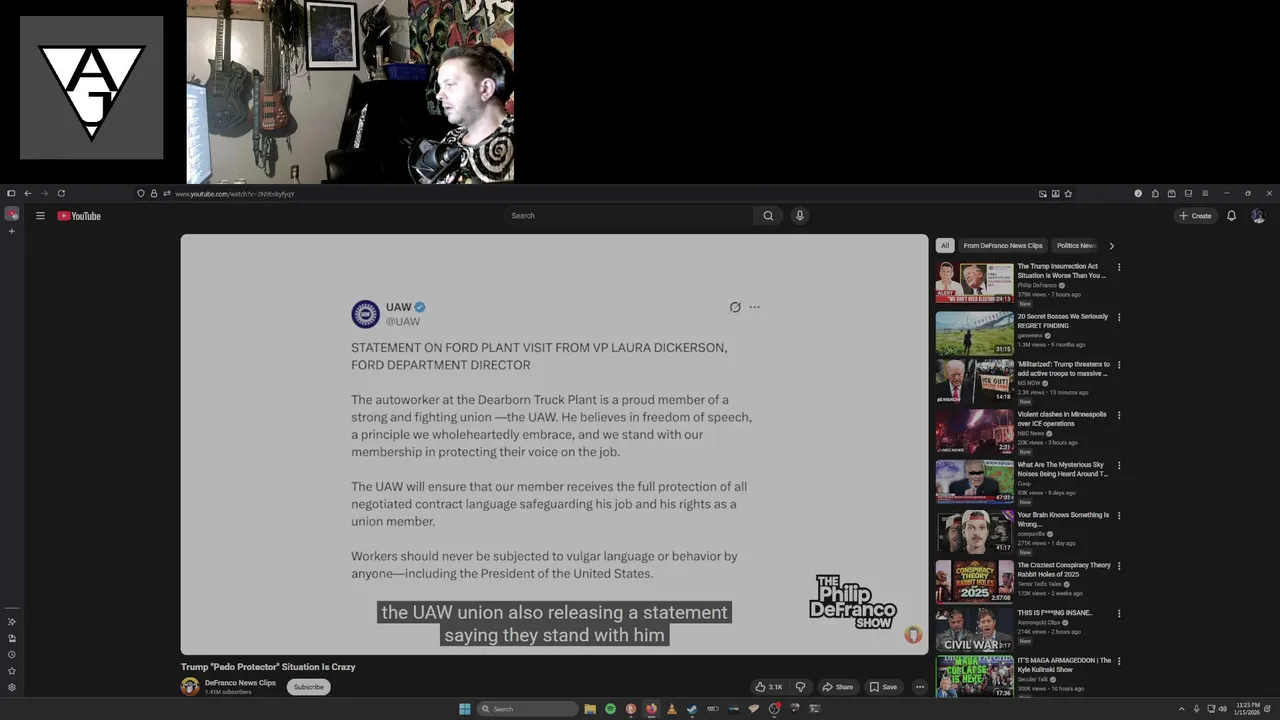Save the video to a playlist
Screen dimensions: 1280x720
click(x=883, y=687)
